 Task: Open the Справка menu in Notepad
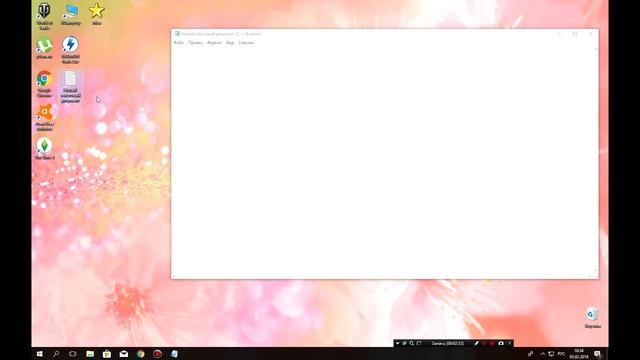pyautogui.click(x=246, y=42)
